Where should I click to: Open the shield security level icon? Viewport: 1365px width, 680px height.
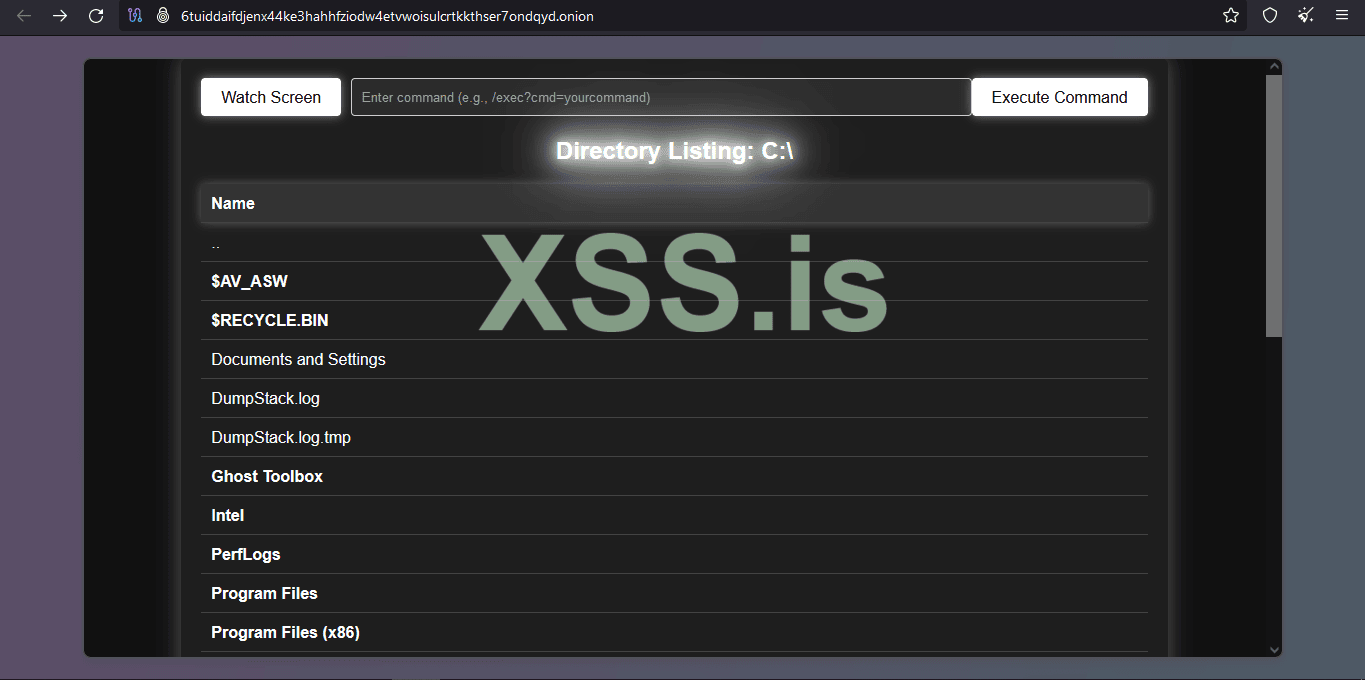[x=1270, y=16]
